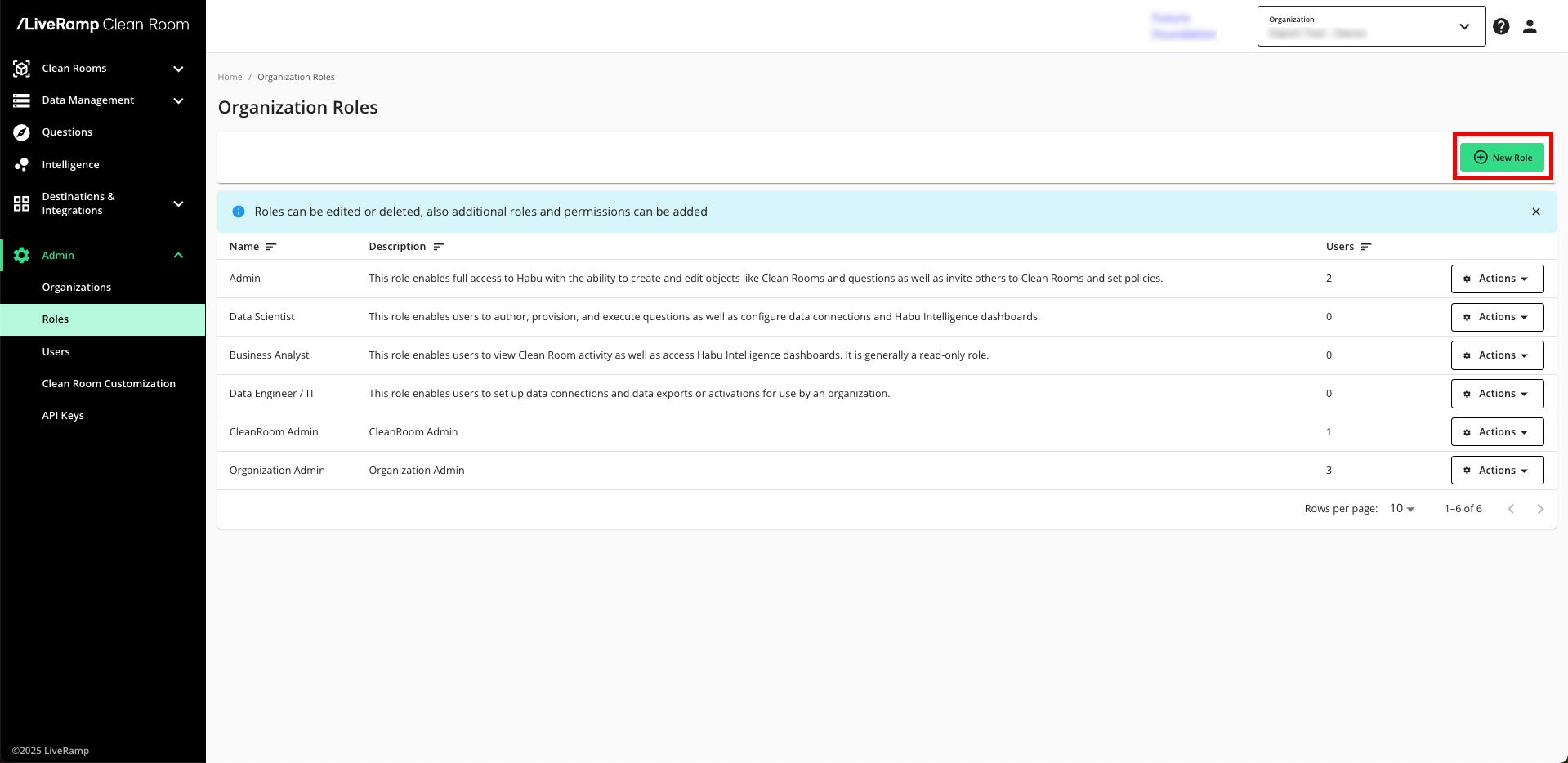
Task: Click the Name column header
Action: coord(244,247)
